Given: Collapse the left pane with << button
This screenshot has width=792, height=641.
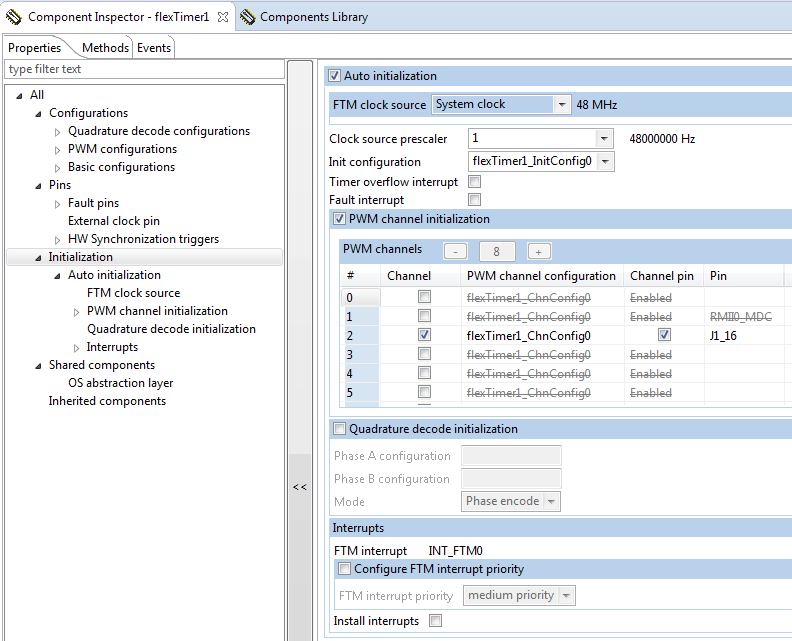Looking at the screenshot, I should [x=300, y=487].
